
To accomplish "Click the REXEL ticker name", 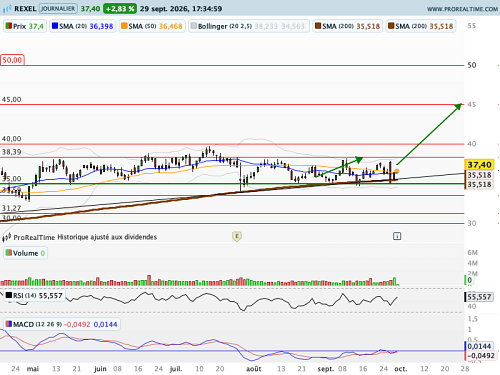I will pyautogui.click(x=25, y=9).
